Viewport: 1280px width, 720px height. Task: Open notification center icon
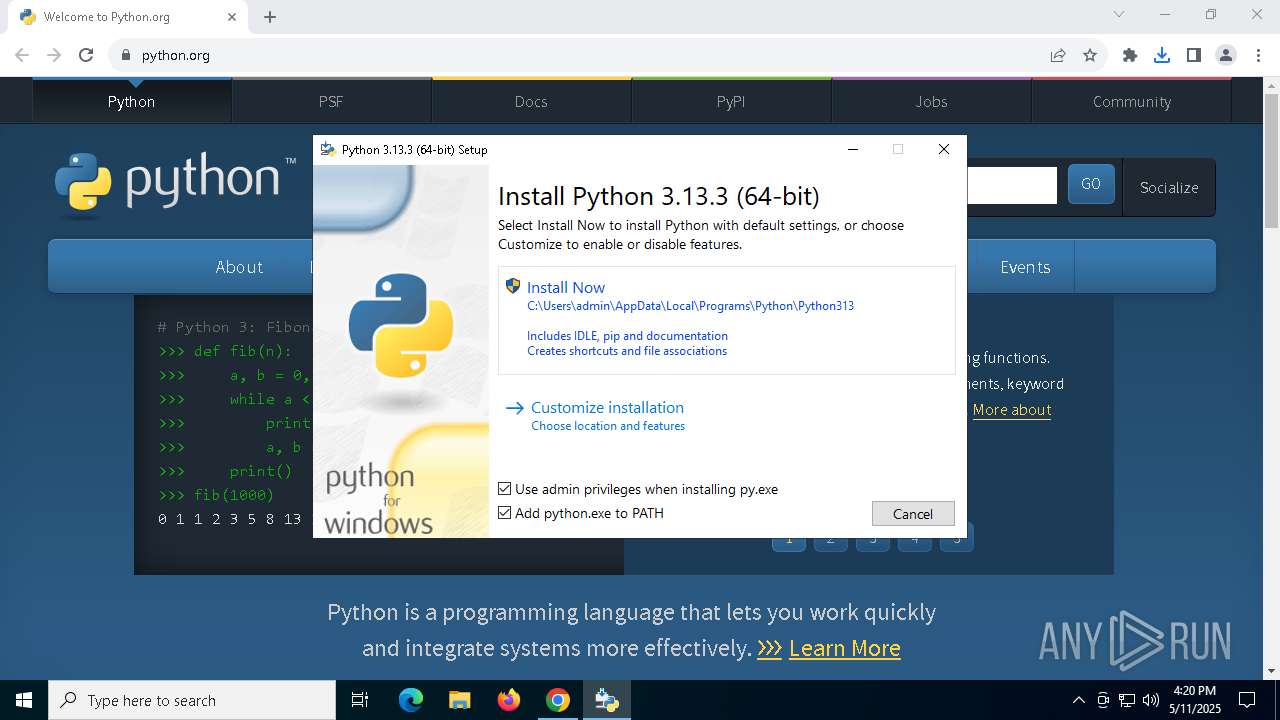tap(1247, 700)
